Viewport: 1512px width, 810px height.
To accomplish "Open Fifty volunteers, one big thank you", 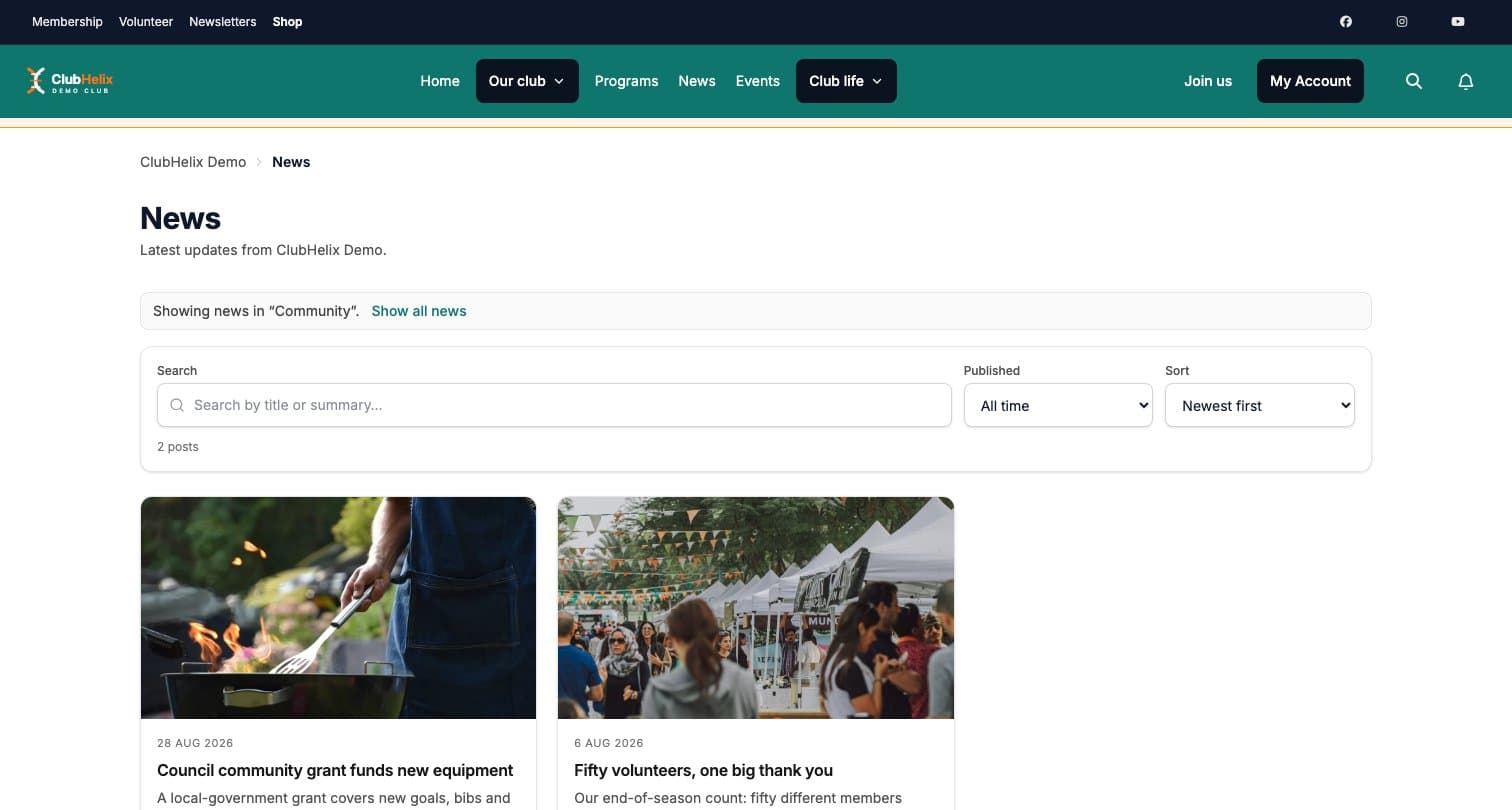I will pyautogui.click(x=704, y=770).
